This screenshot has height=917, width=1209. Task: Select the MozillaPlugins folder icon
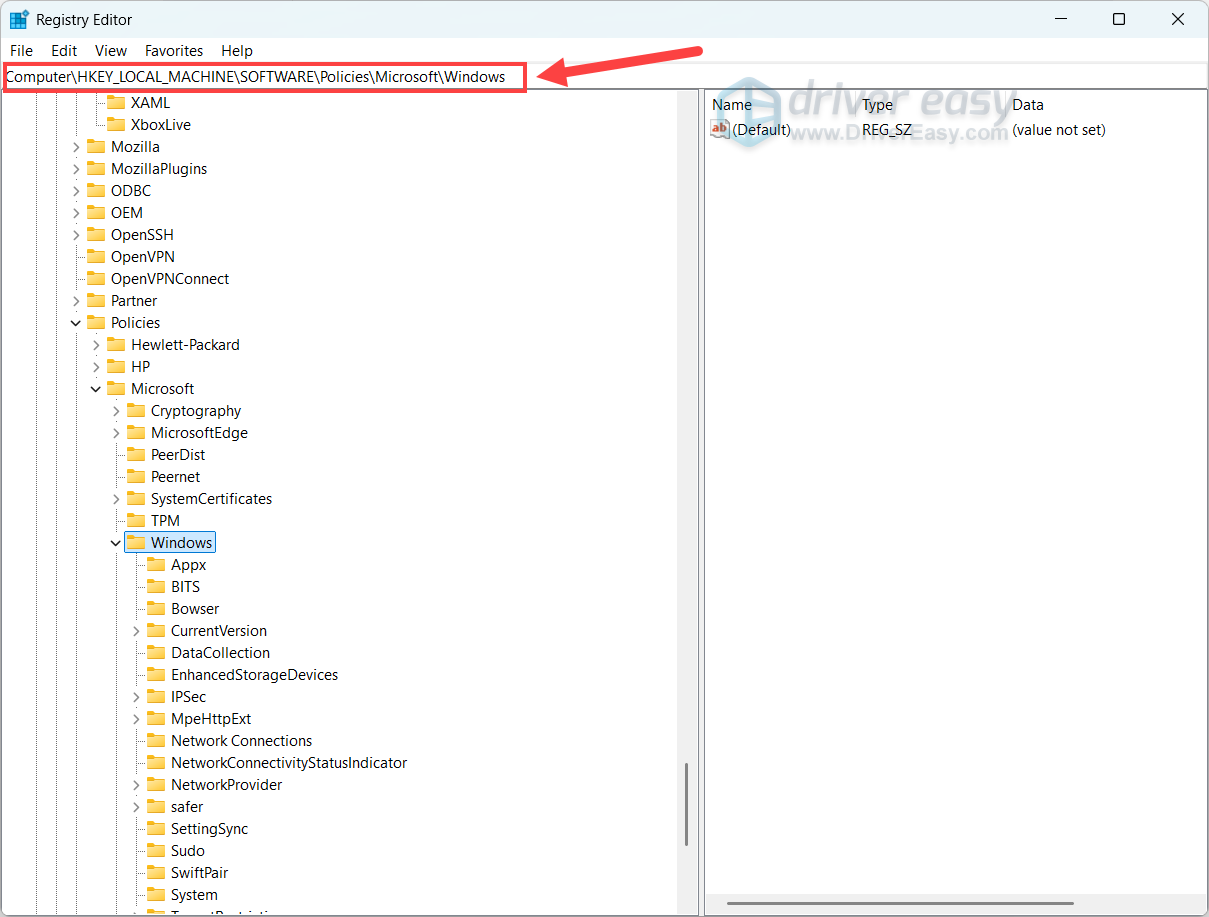[x=96, y=168]
